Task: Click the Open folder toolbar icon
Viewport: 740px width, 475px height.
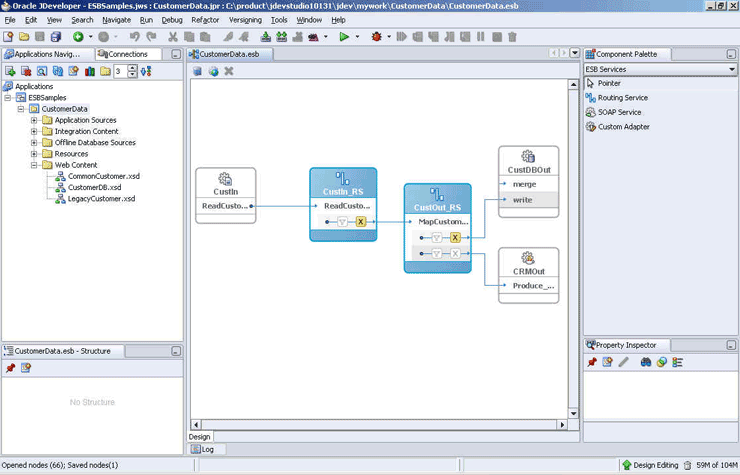Action: [x=24, y=37]
